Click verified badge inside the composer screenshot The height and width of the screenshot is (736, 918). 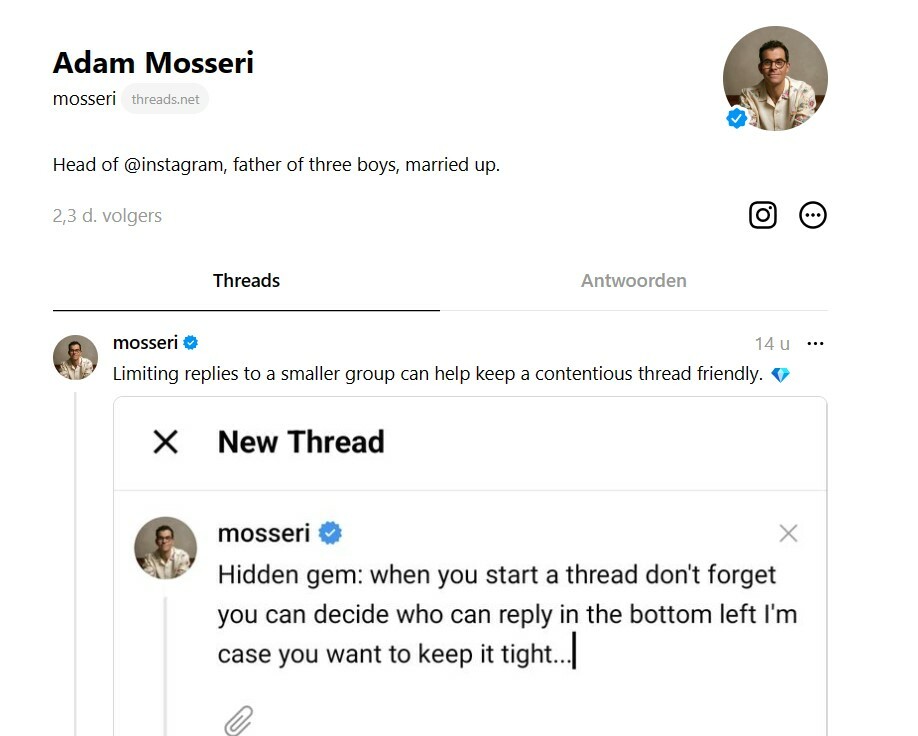(x=330, y=533)
